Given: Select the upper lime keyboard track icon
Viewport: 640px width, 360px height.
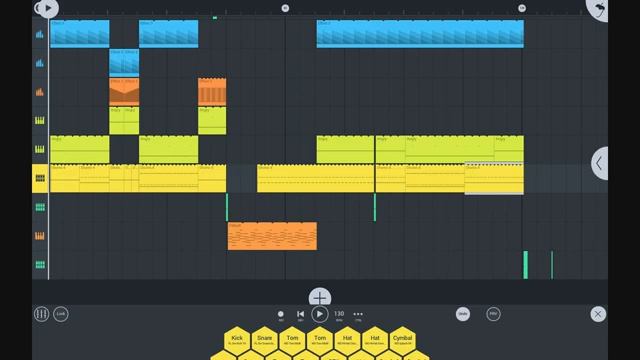Looking at the screenshot, I should (x=40, y=120).
